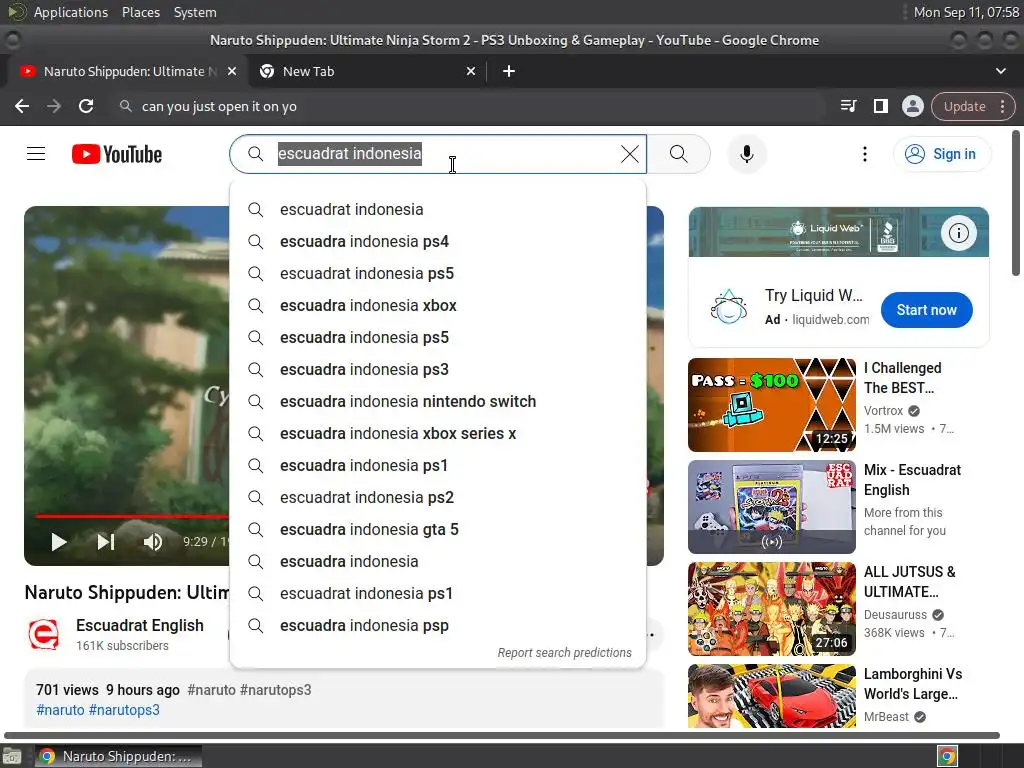Select suggestion 'escuadrat indonesia'

pos(438,210)
